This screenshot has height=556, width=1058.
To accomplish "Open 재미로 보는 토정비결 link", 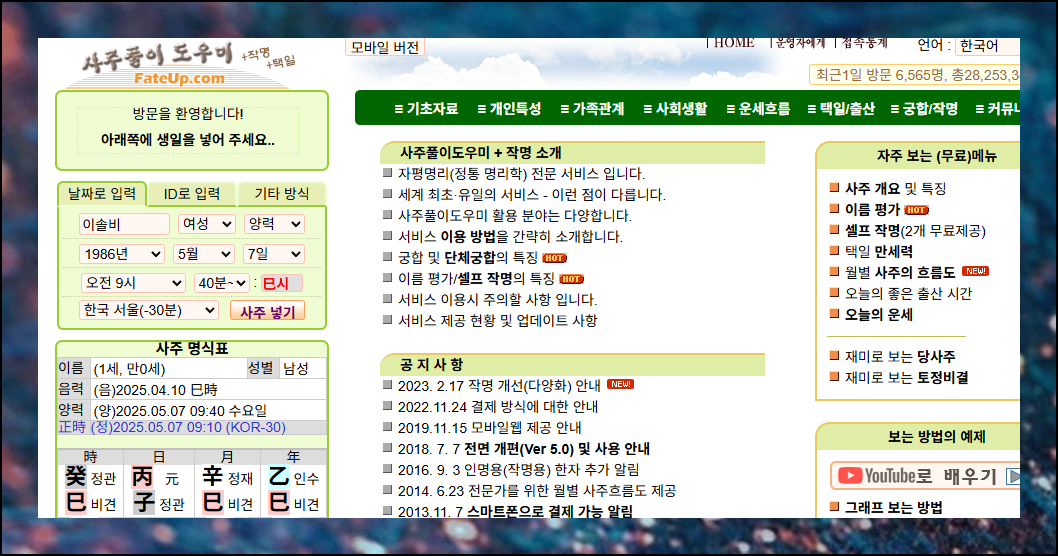I will pos(906,377).
